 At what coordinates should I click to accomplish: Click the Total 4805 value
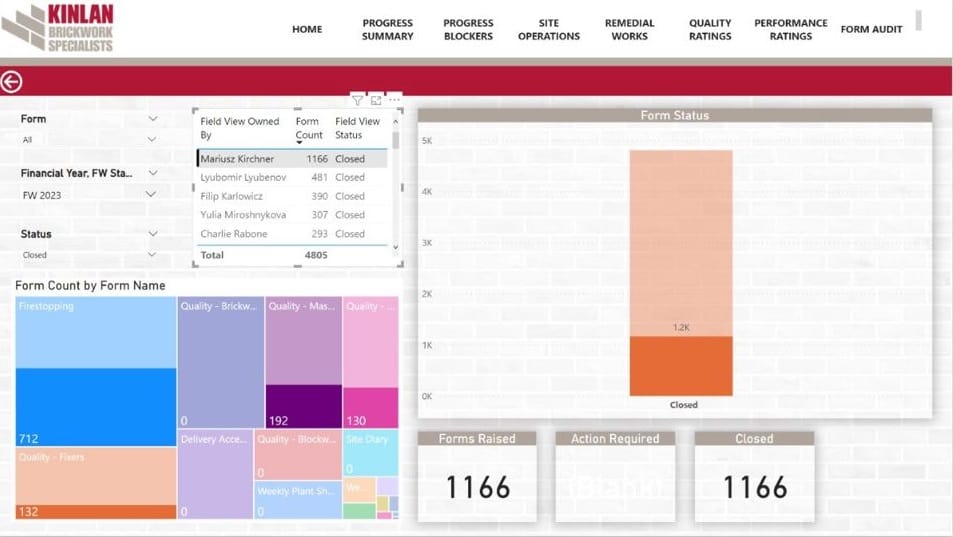pyautogui.click(x=316, y=255)
